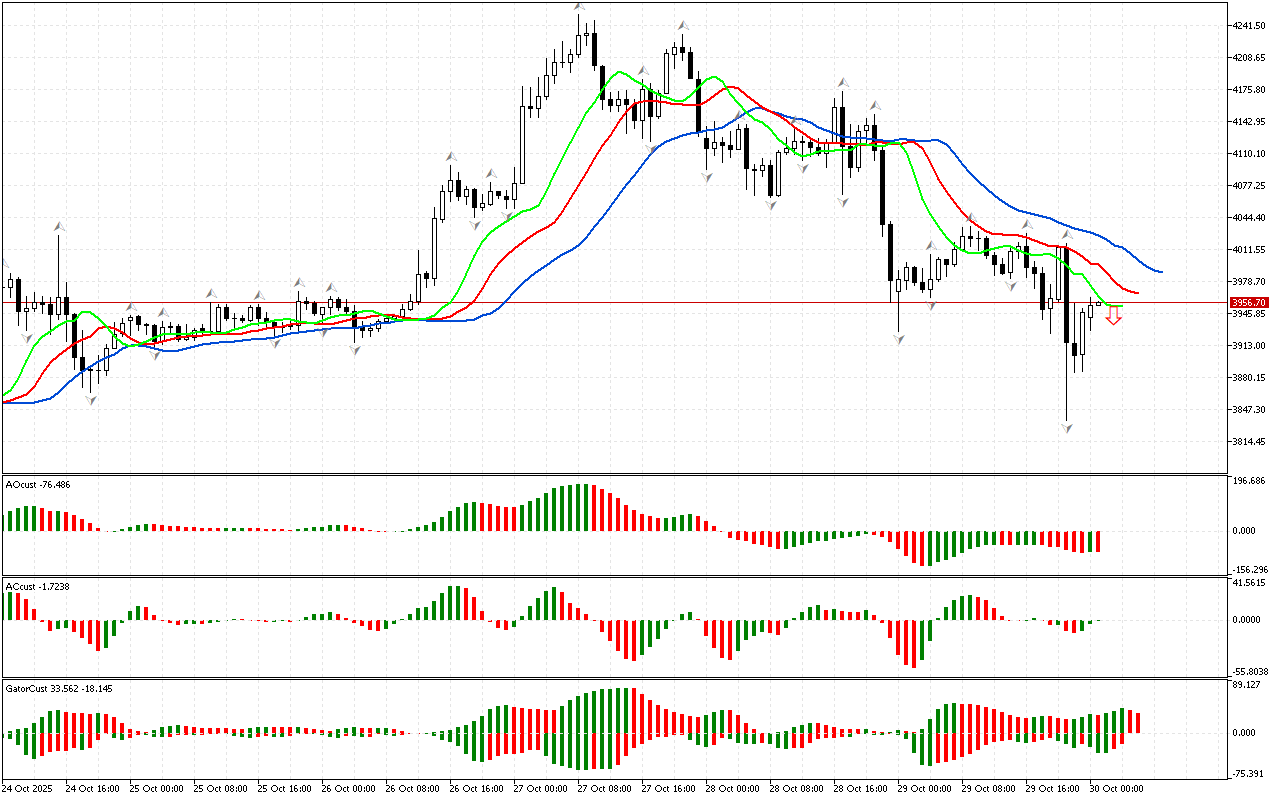Select the 89.127 value on the Gator scale
Screen dimensions: 1280x800
pyautogui.click(x=1248, y=685)
